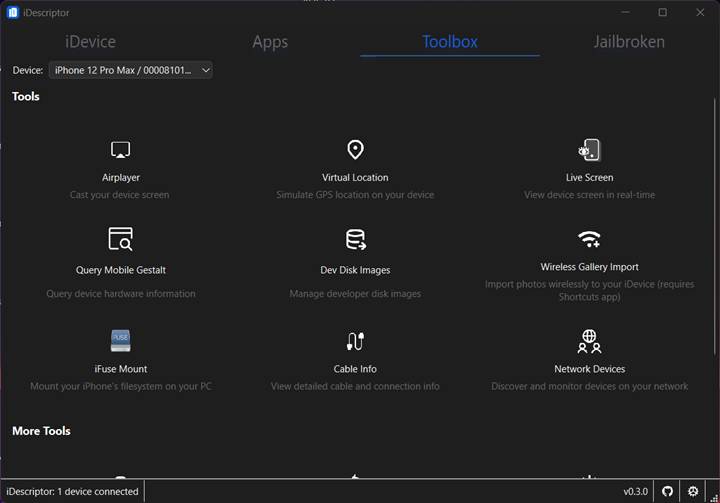Minimize the iDescriptor window
The width and height of the screenshot is (720, 503).
point(625,12)
